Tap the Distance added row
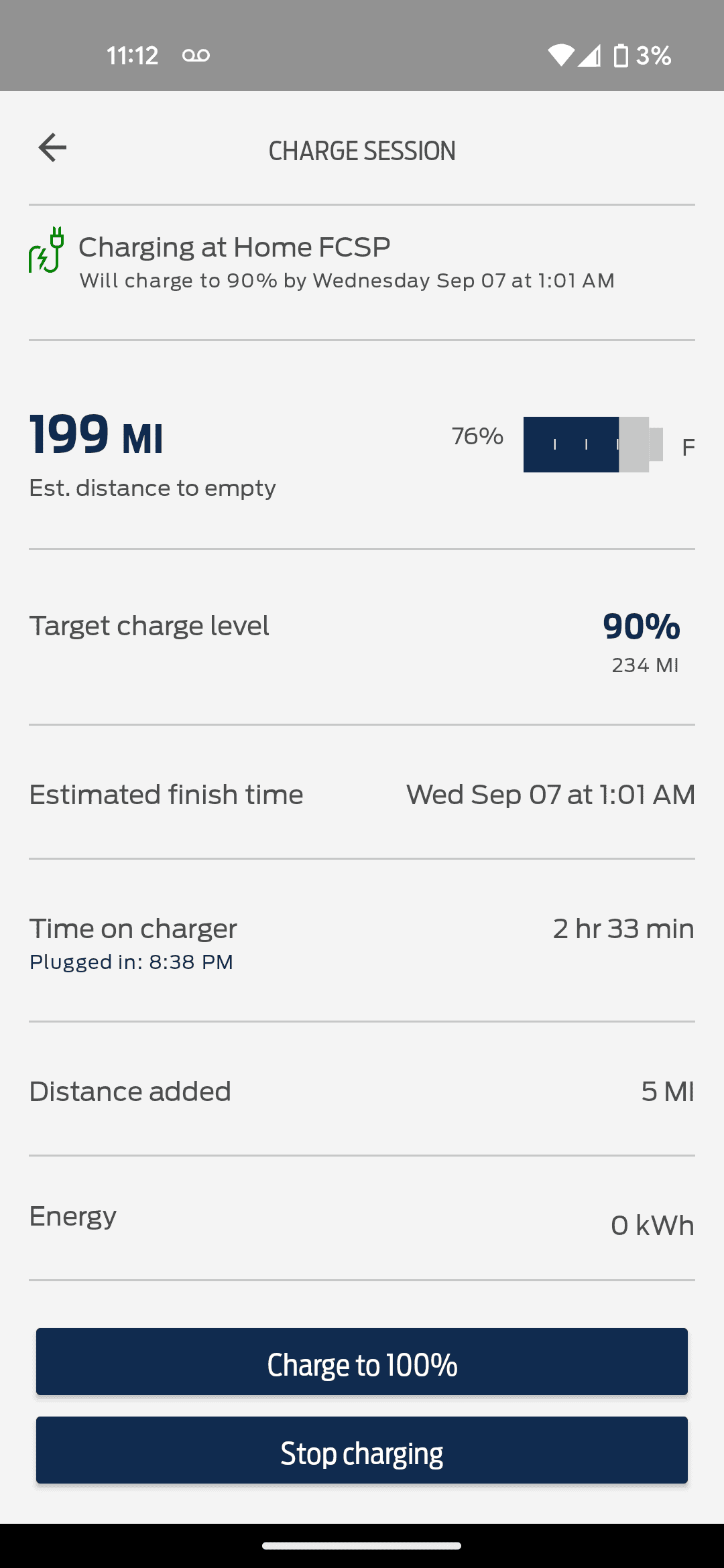 point(362,1092)
